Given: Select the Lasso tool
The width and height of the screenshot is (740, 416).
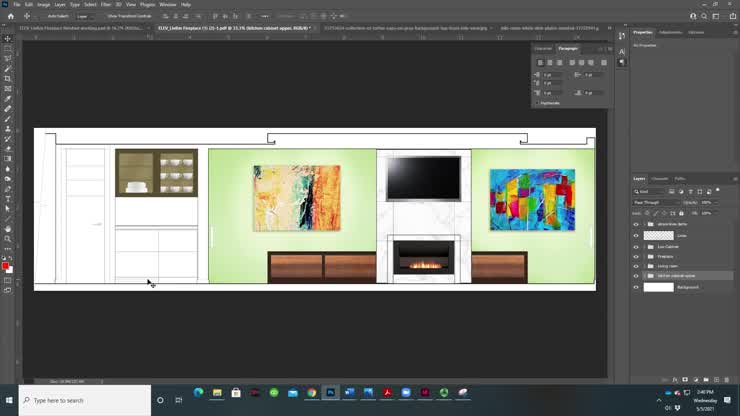Looking at the screenshot, I should coord(8,59).
